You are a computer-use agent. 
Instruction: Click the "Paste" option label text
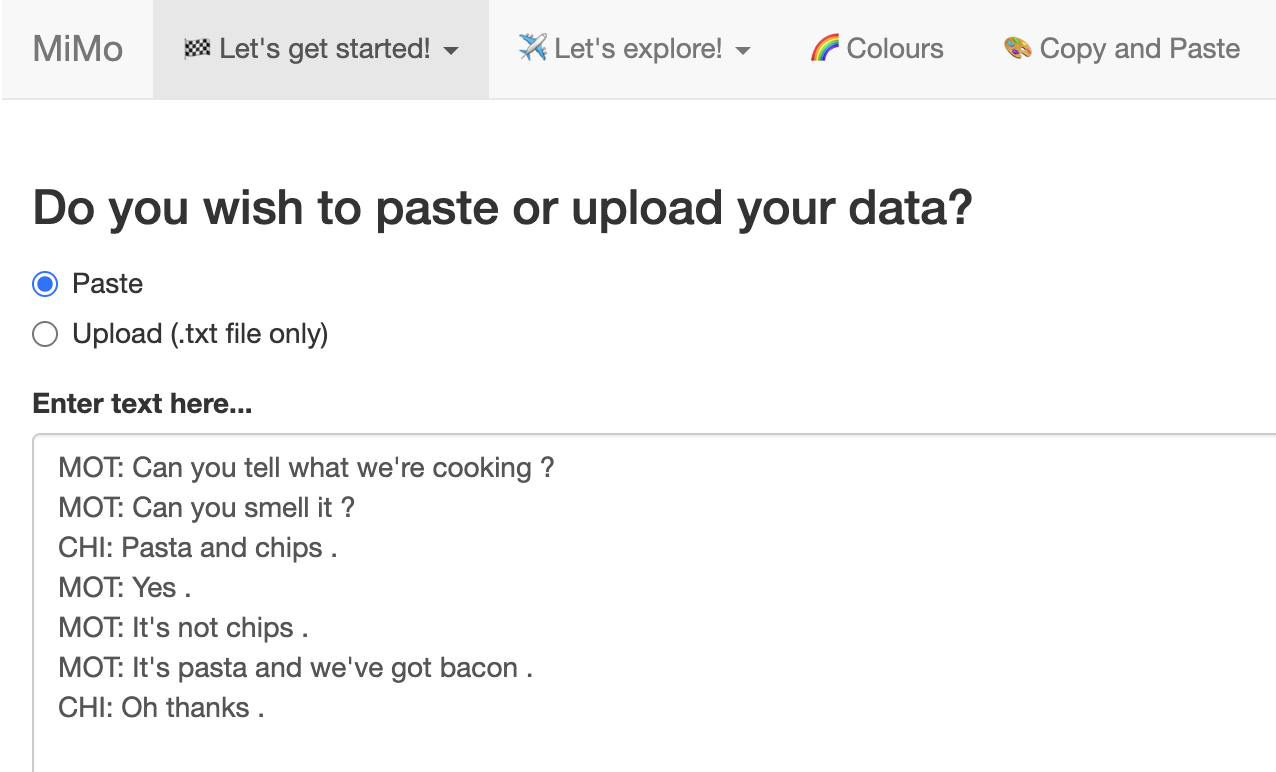coord(108,284)
